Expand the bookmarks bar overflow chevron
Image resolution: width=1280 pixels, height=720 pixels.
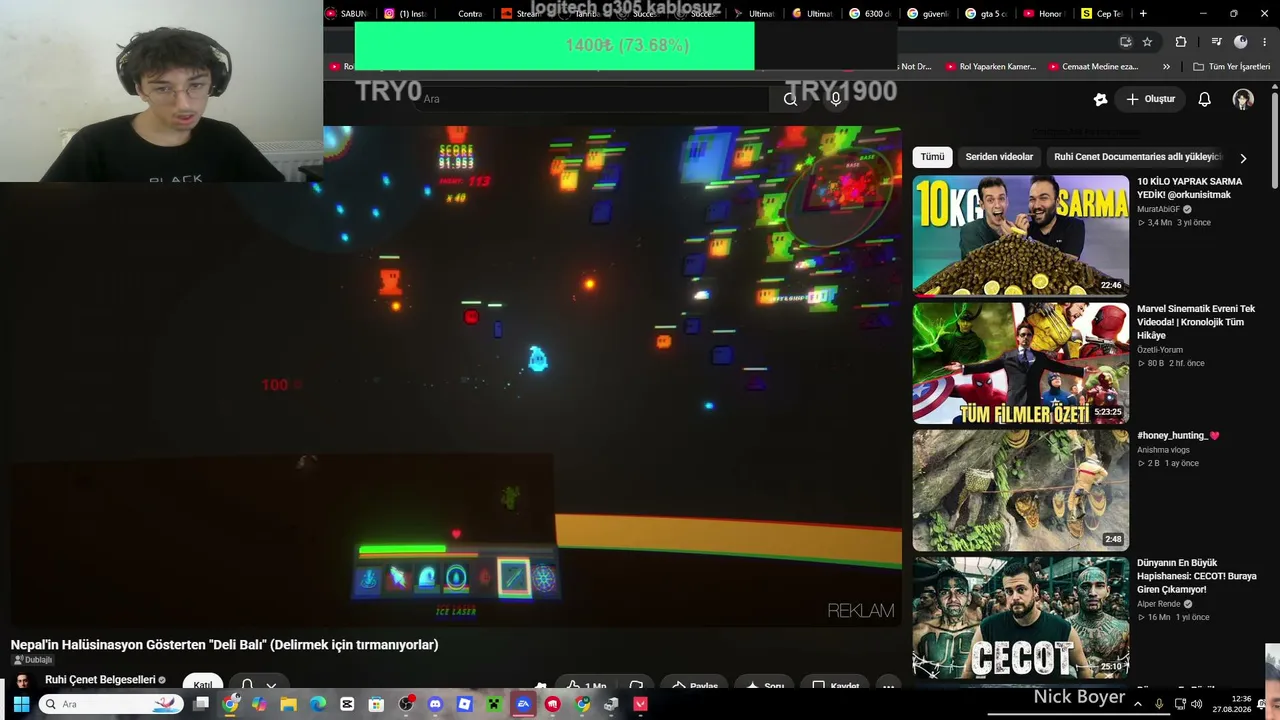coord(1166,67)
